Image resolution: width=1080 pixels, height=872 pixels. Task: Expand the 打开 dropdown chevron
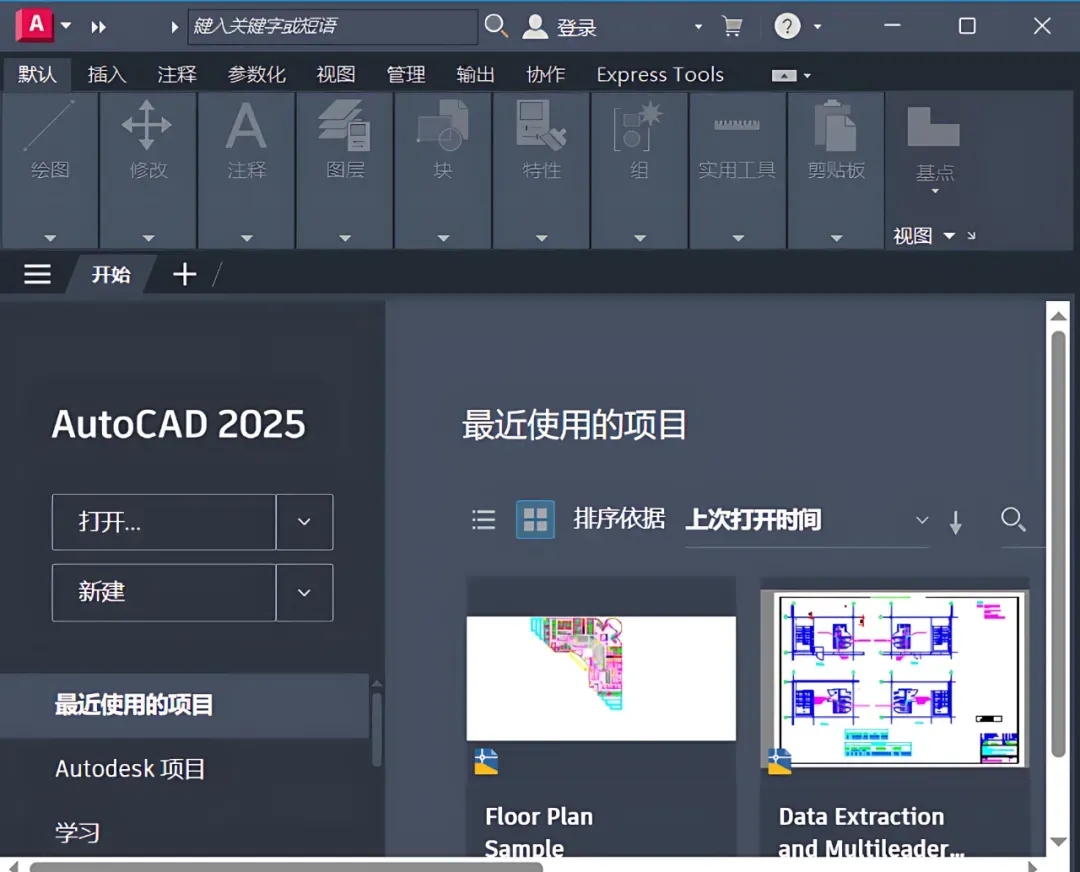tap(304, 522)
